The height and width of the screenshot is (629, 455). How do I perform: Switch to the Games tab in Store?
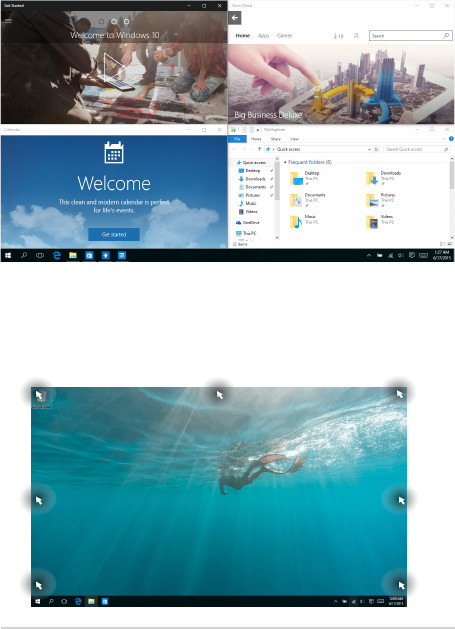click(284, 36)
